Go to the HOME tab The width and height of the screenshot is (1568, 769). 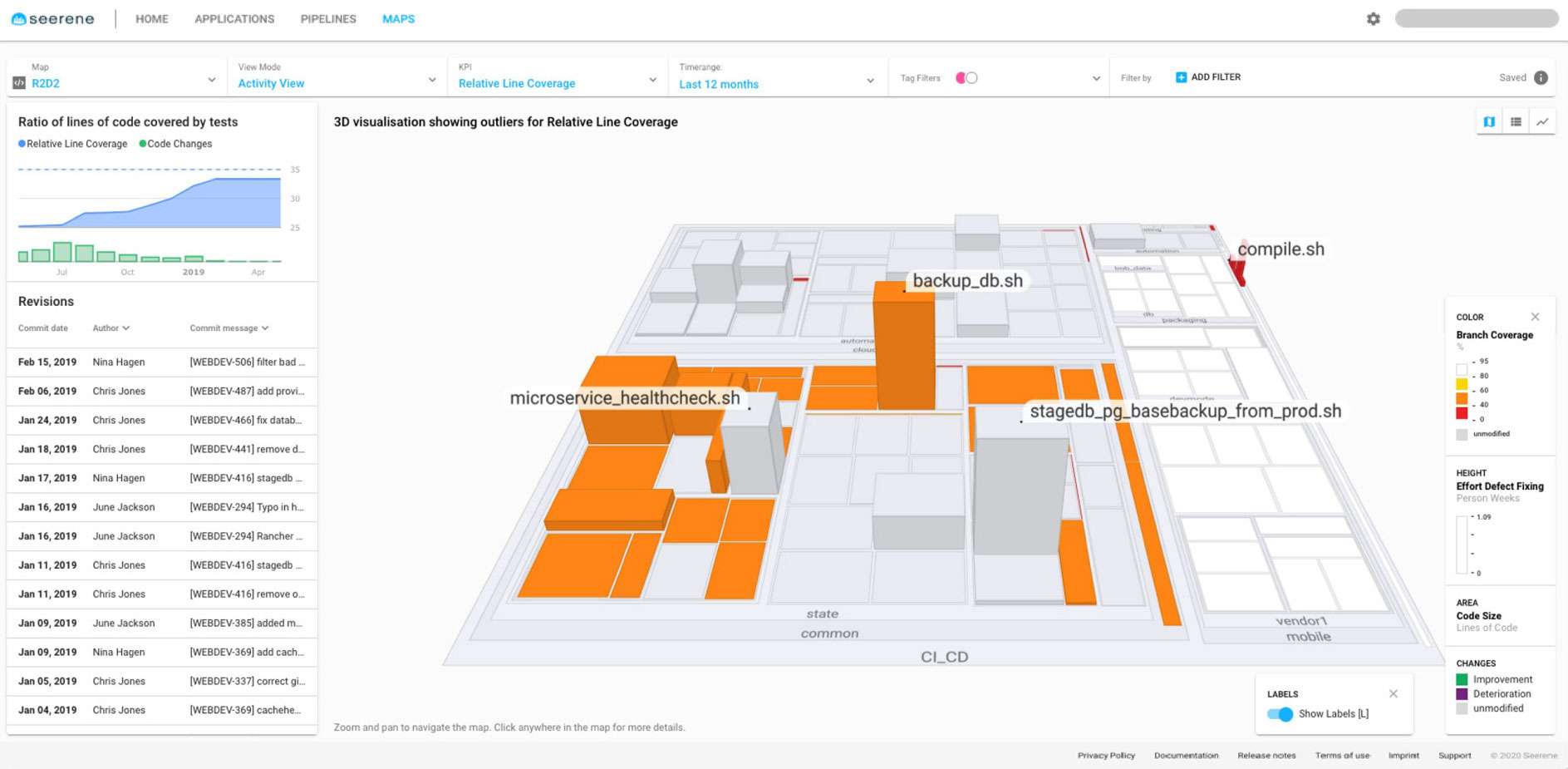(152, 19)
